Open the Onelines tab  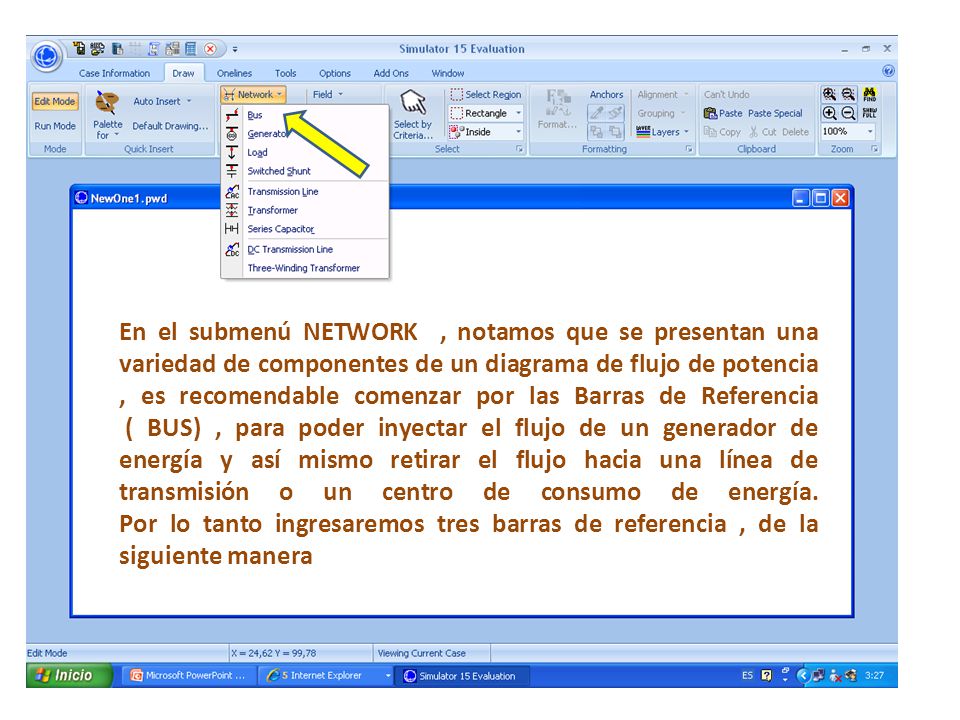tap(234, 73)
